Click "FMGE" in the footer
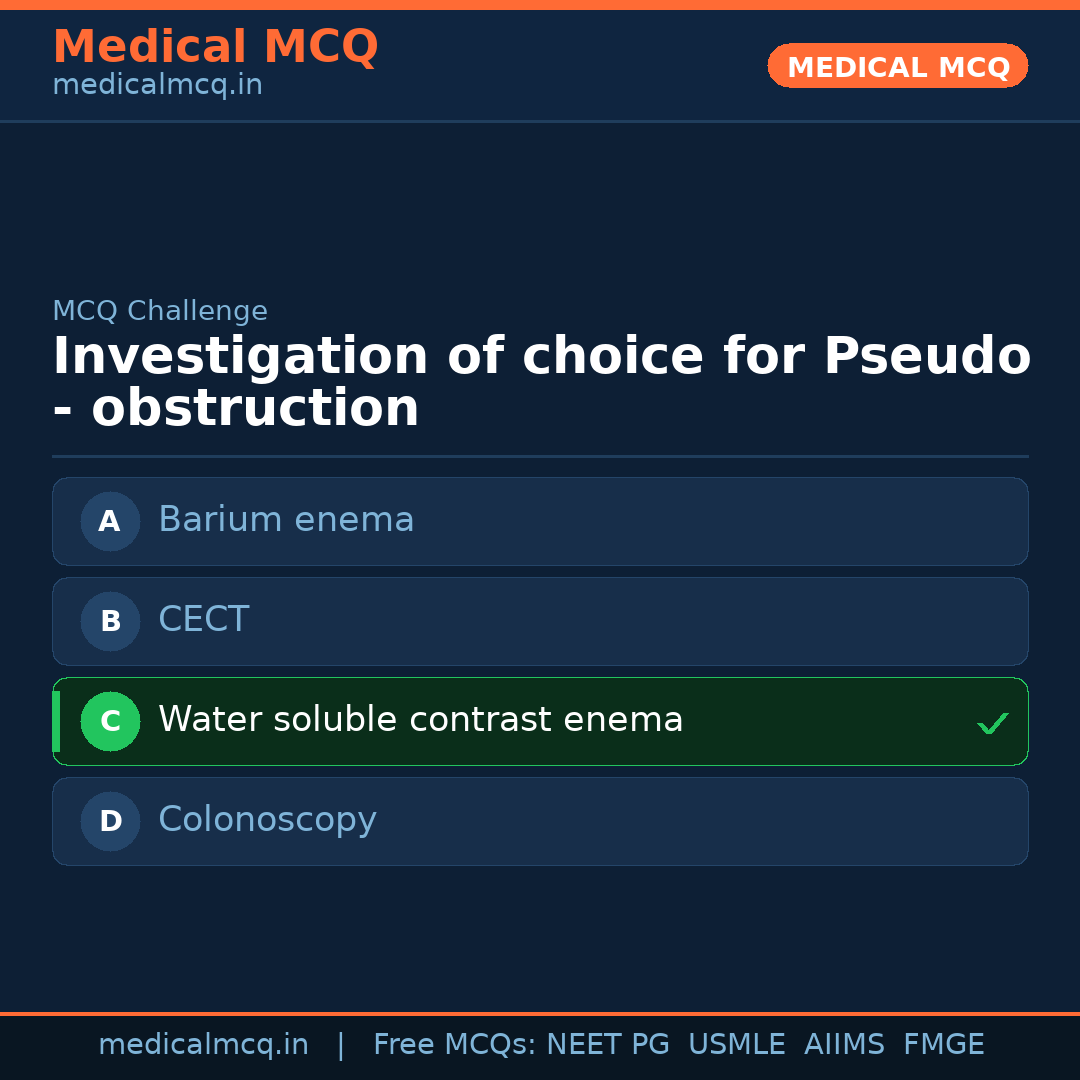The height and width of the screenshot is (1080, 1080). coord(943,1045)
